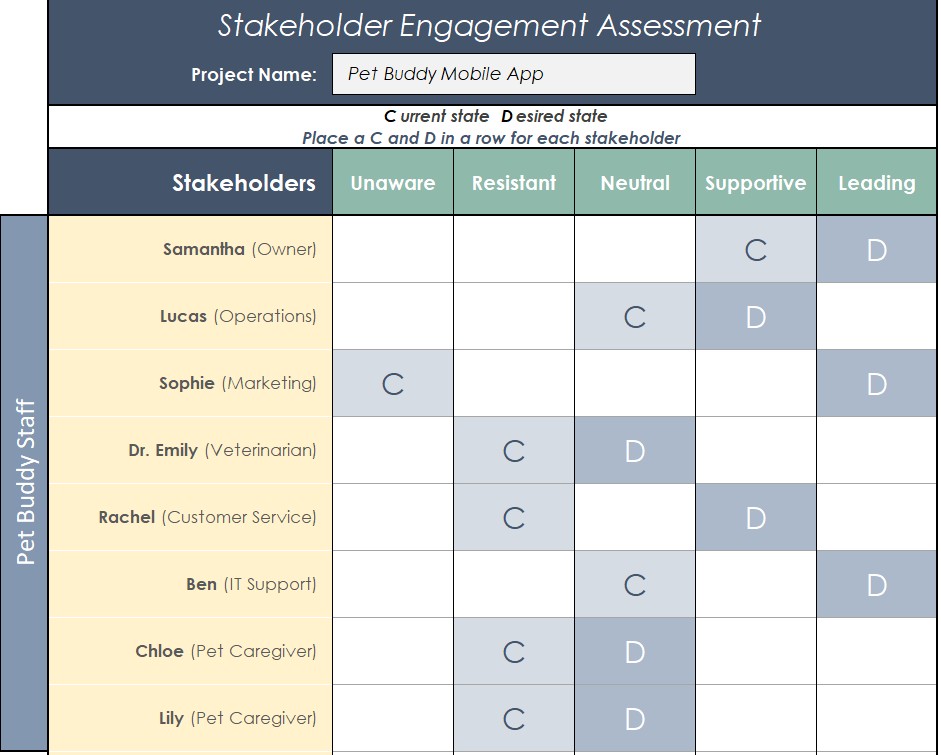Viewport: 941px width, 755px height.
Task: Select the C cell in Chloe's row
Action: coord(514,651)
